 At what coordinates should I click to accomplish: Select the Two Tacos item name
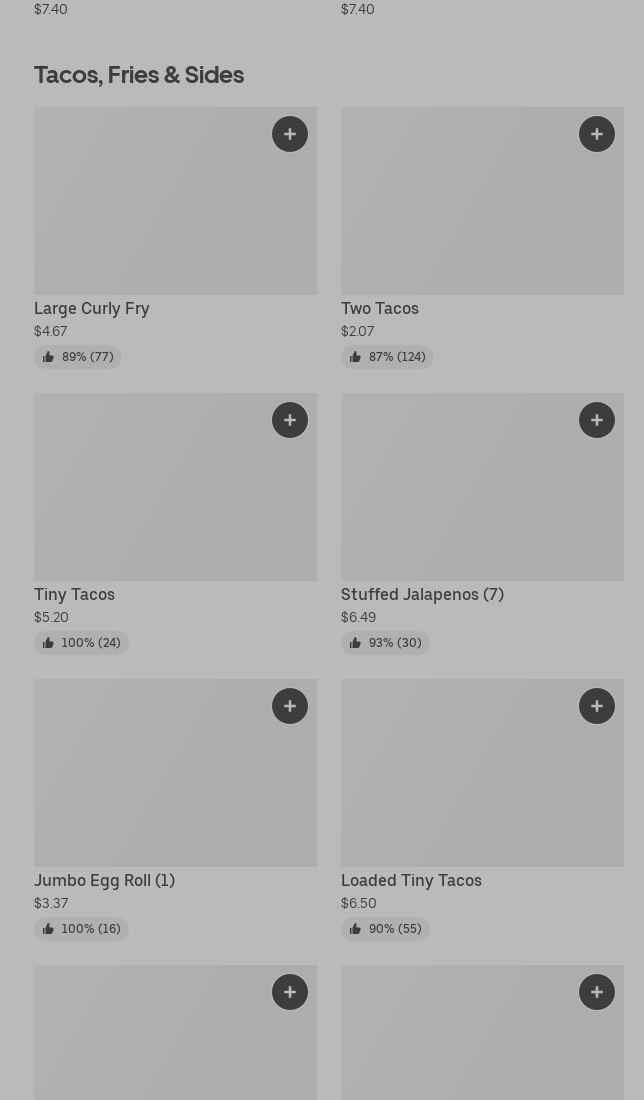[x=380, y=308]
